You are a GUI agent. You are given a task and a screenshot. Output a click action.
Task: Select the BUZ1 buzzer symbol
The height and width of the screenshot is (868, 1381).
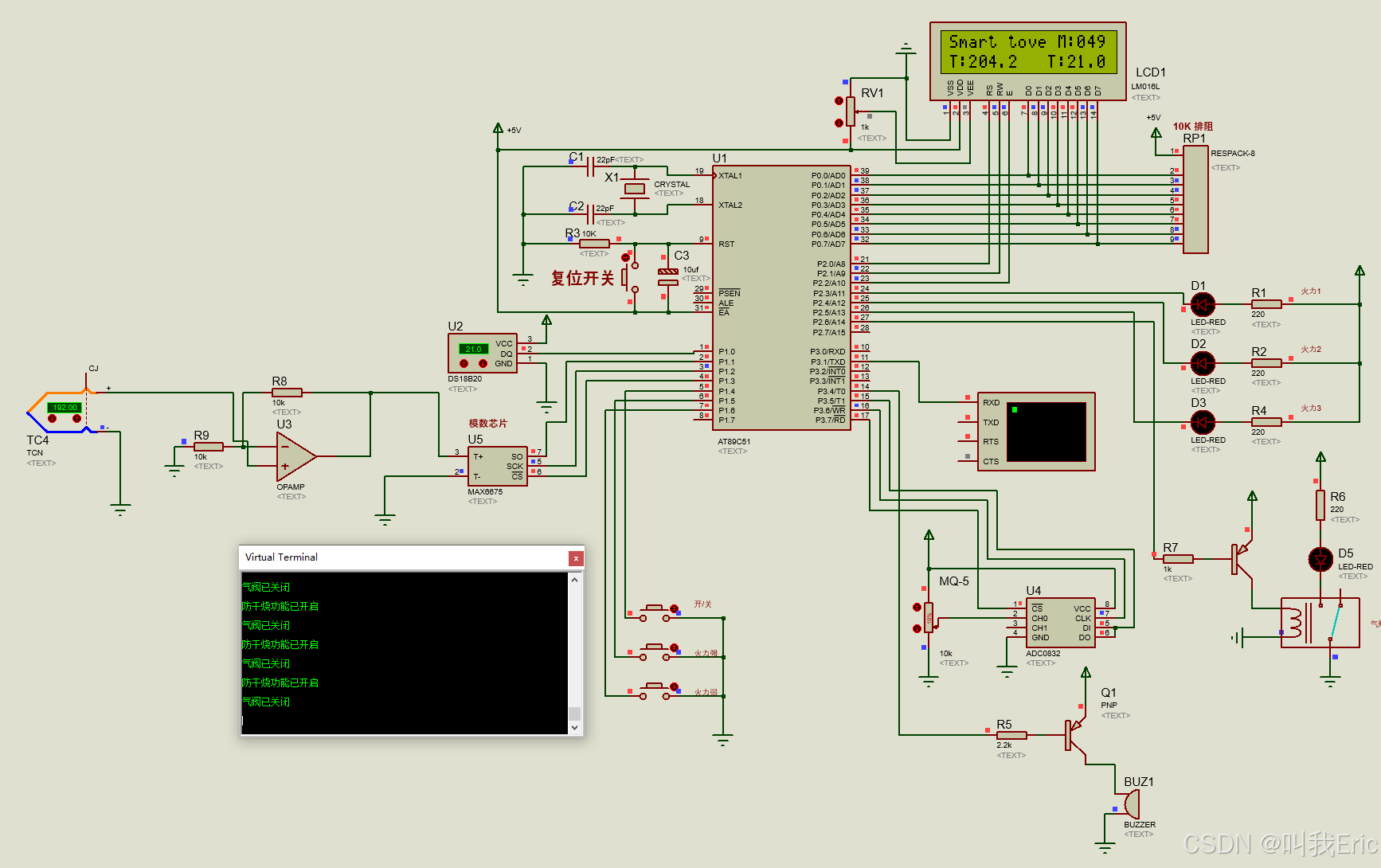(x=1131, y=804)
